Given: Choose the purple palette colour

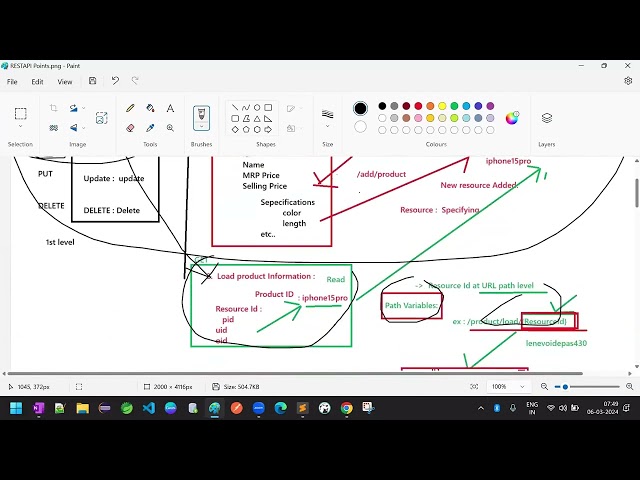Looking at the screenshot, I should pyautogui.click(x=490, y=106).
